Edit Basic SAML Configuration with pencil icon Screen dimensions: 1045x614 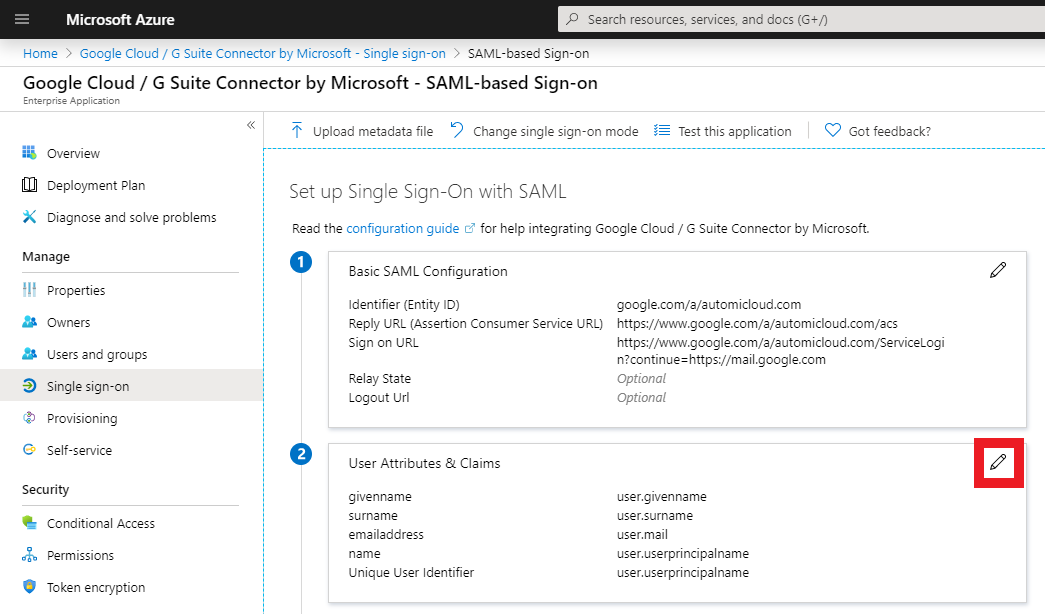coord(997,270)
